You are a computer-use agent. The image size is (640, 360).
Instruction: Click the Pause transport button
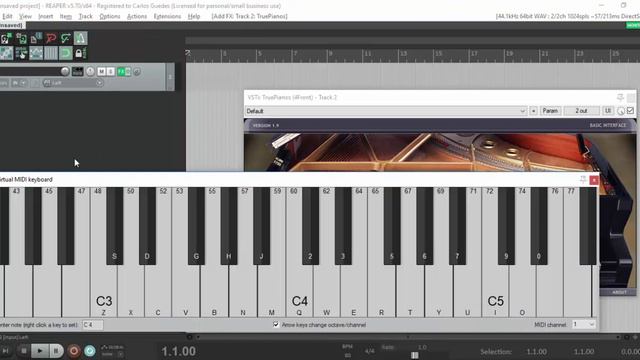pyautogui.click(x=56, y=351)
